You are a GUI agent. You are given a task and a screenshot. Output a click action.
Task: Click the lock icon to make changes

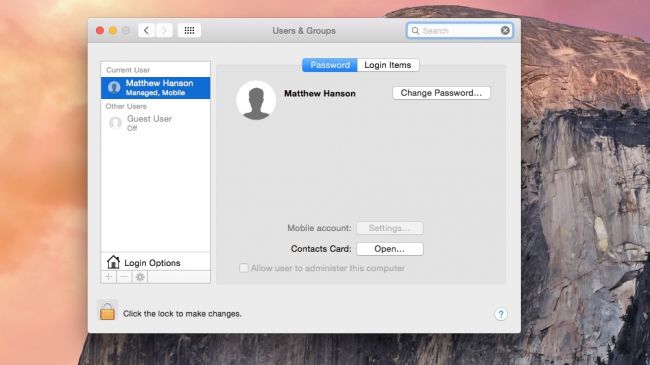(107, 311)
